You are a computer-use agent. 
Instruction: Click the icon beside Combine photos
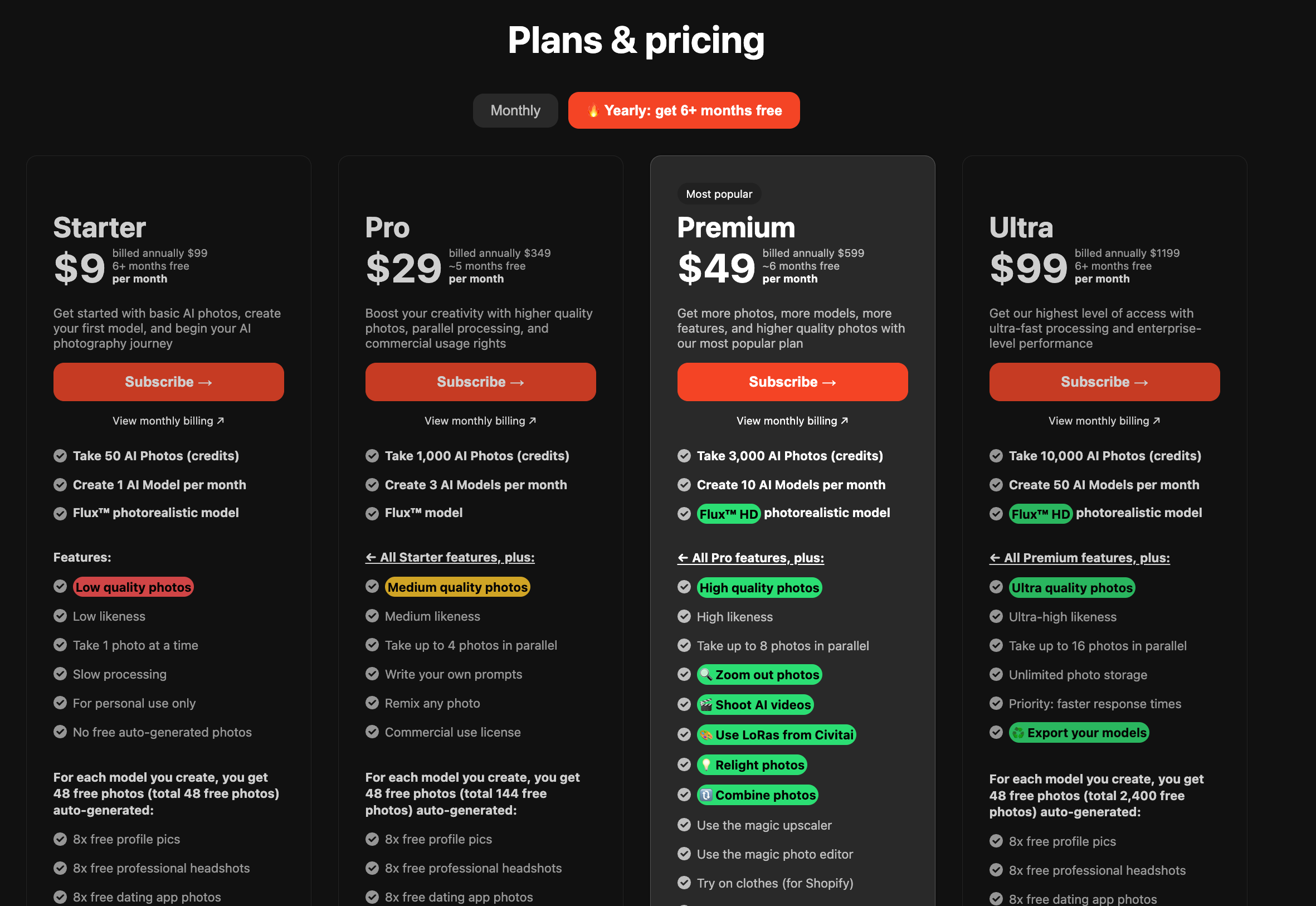pyautogui.click(x=705, y=795)
